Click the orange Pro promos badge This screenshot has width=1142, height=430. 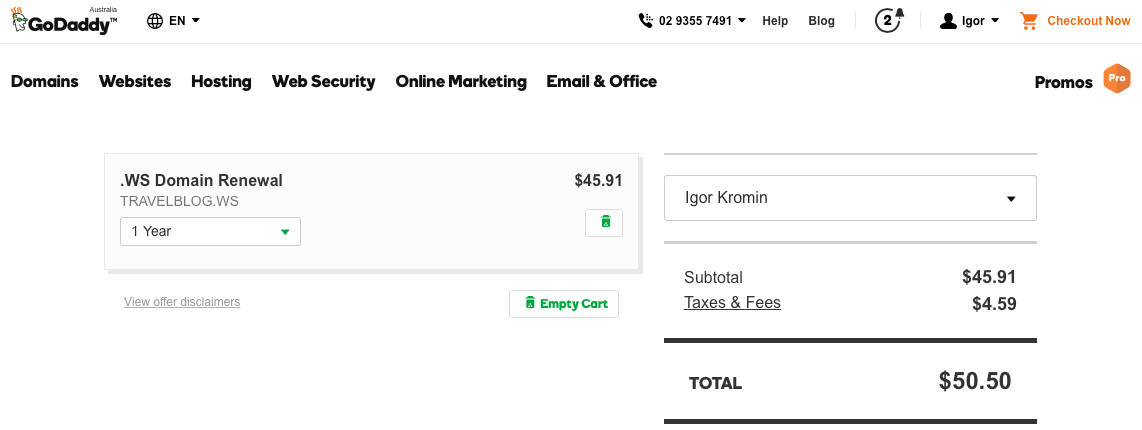1117,79
